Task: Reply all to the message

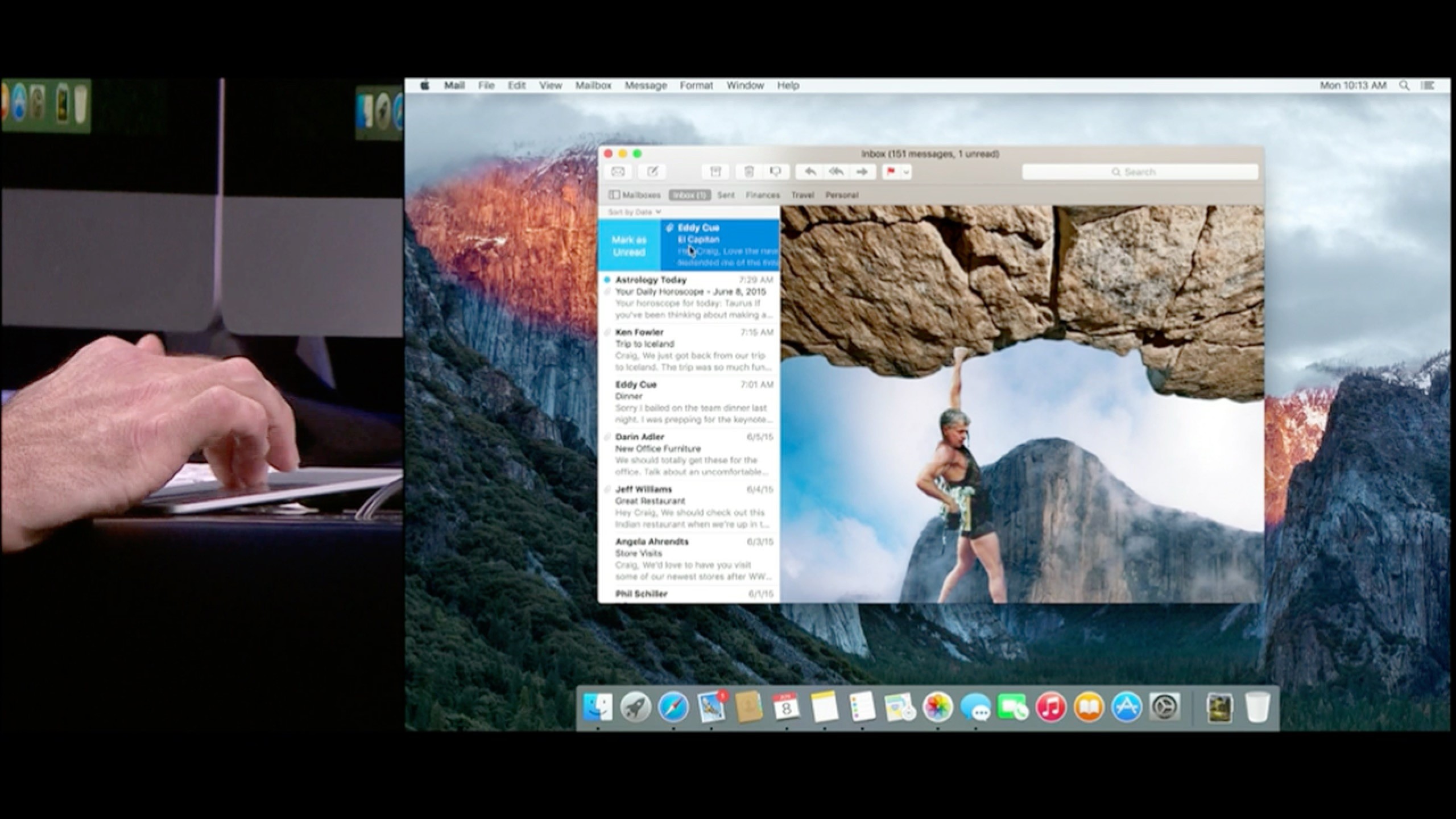Action: 836,172
